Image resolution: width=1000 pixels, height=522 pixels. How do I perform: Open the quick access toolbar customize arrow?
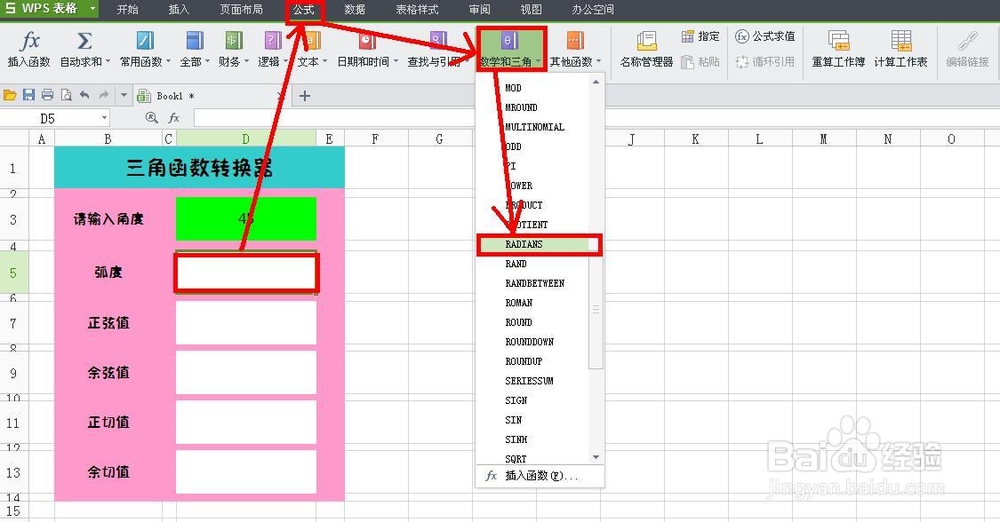click(124, 96)
